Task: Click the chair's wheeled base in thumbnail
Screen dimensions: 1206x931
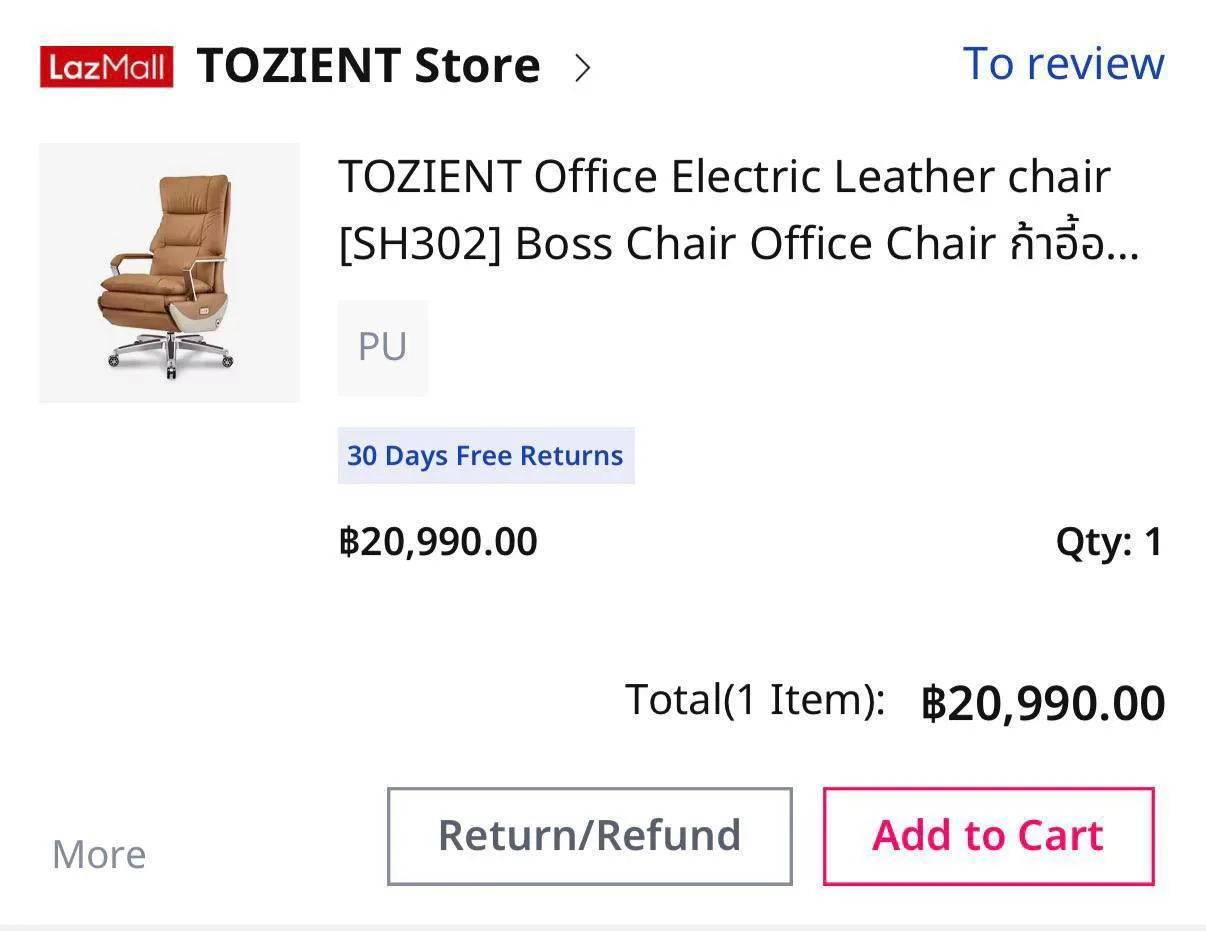Action: click(x=171, y=354)
